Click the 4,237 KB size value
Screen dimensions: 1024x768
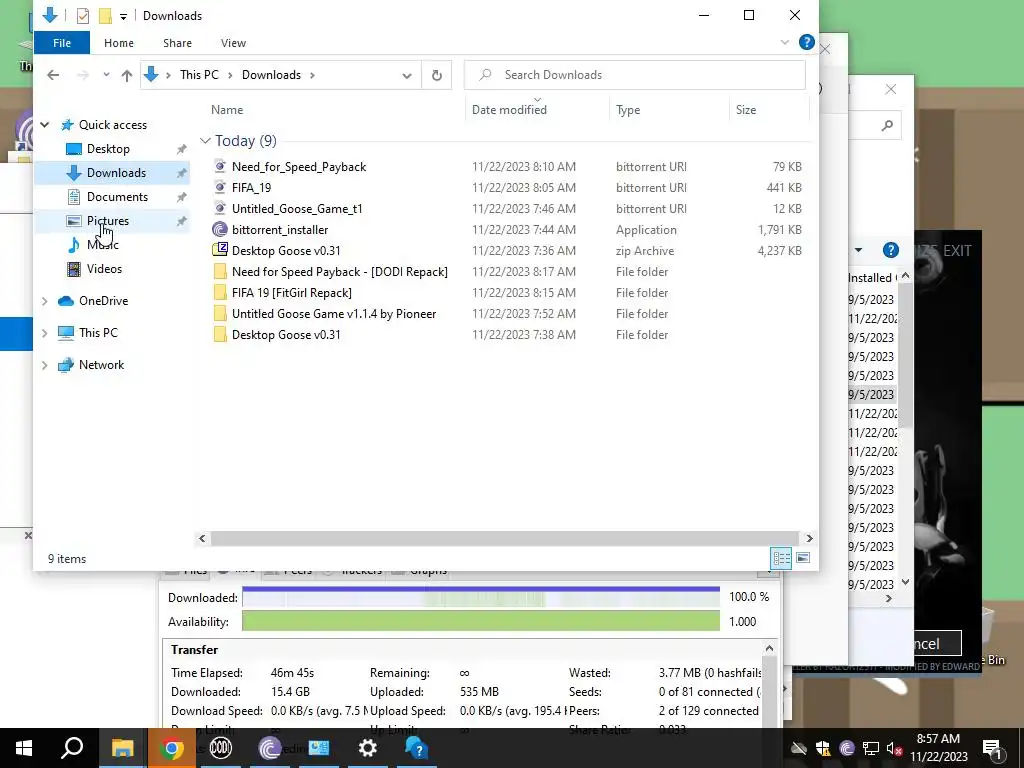coord(780,251)
